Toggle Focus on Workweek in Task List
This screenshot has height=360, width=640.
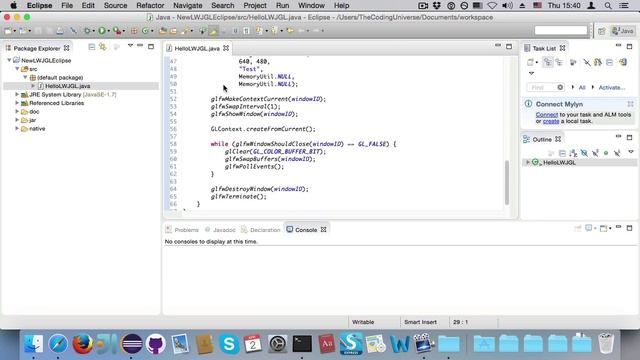pos(573,62)
